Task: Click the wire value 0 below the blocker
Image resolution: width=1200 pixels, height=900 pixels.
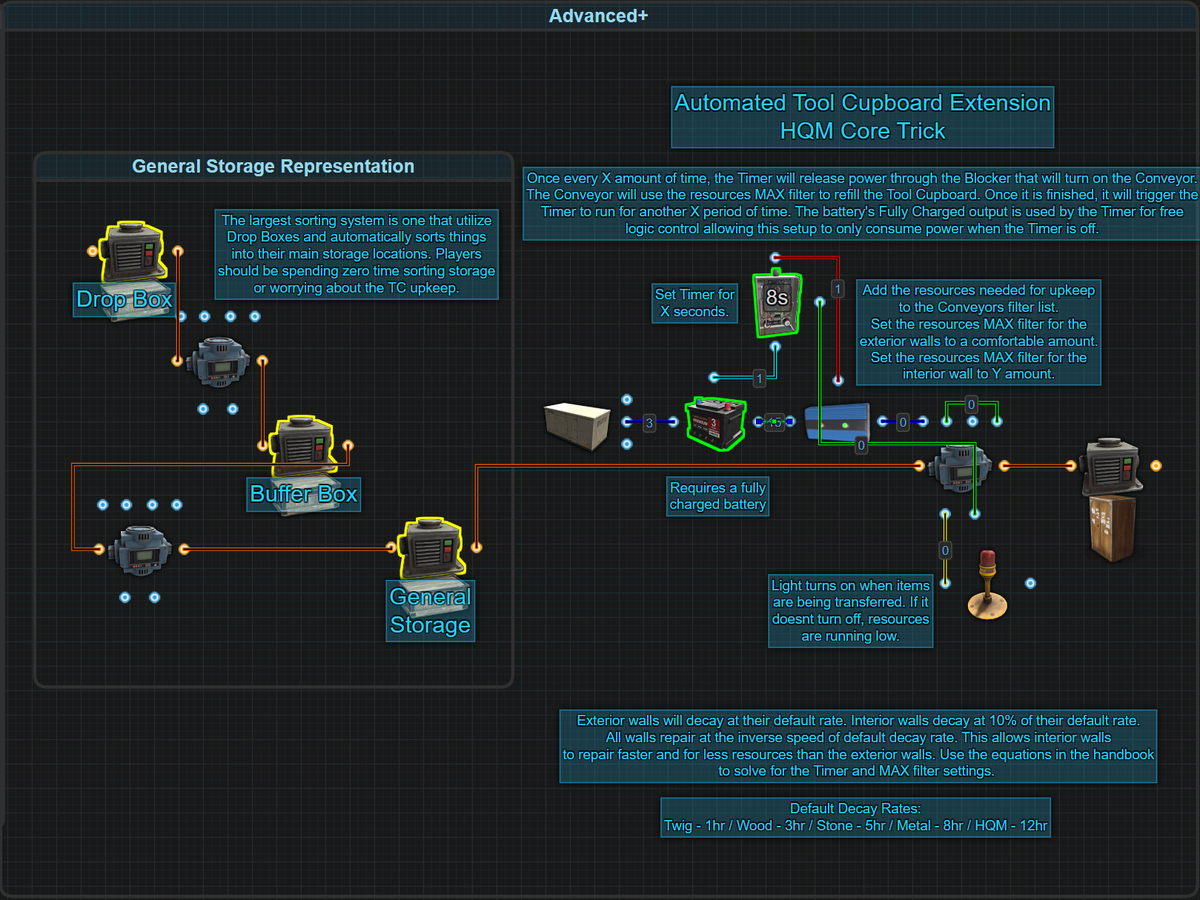Action: coord(861,447)
